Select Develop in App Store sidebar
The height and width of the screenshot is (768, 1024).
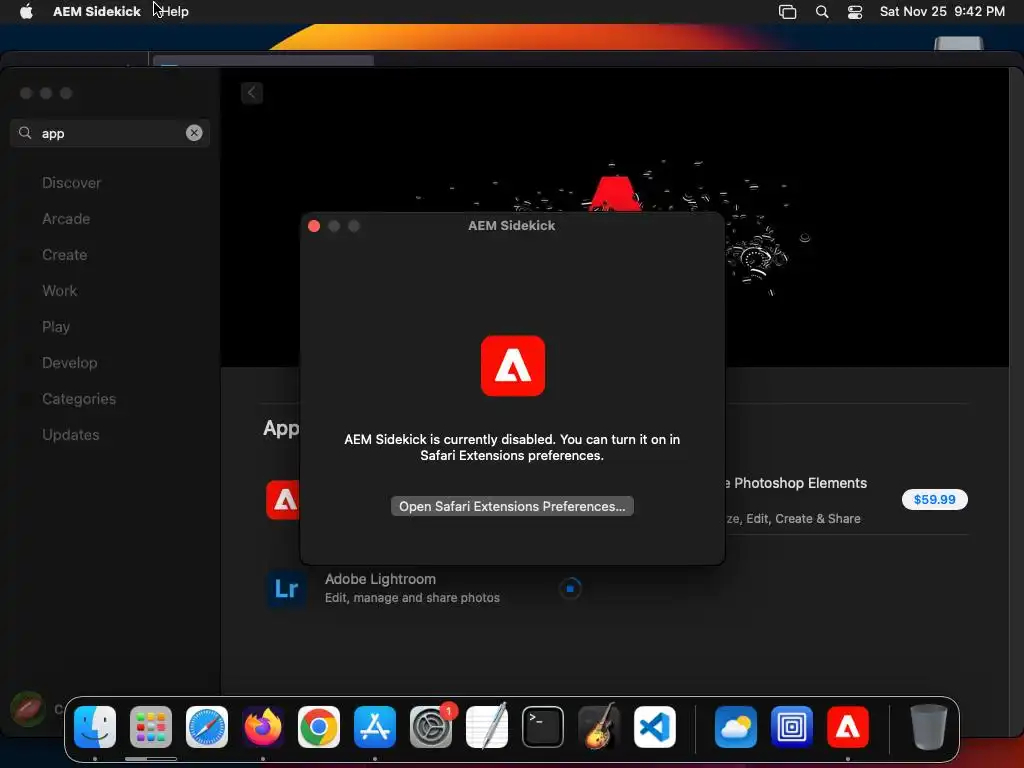(x=69, y=362)
